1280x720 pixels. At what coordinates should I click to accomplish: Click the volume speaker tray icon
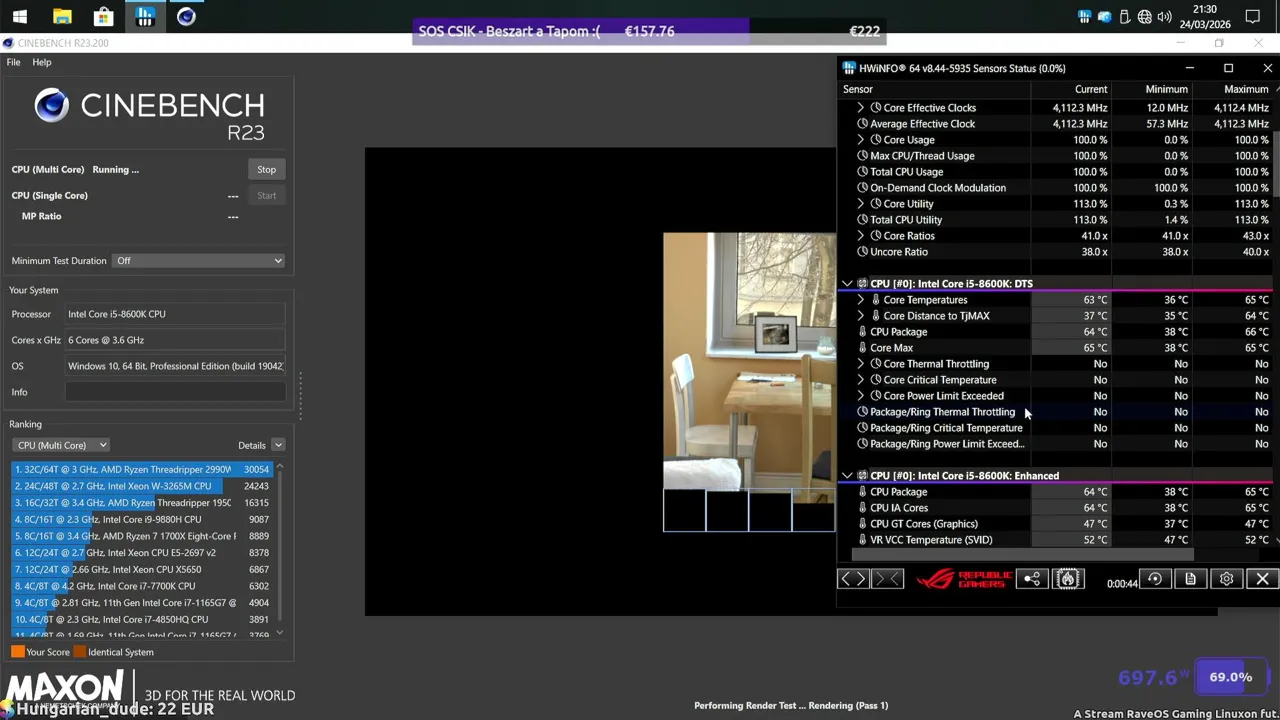point(1164,17)
